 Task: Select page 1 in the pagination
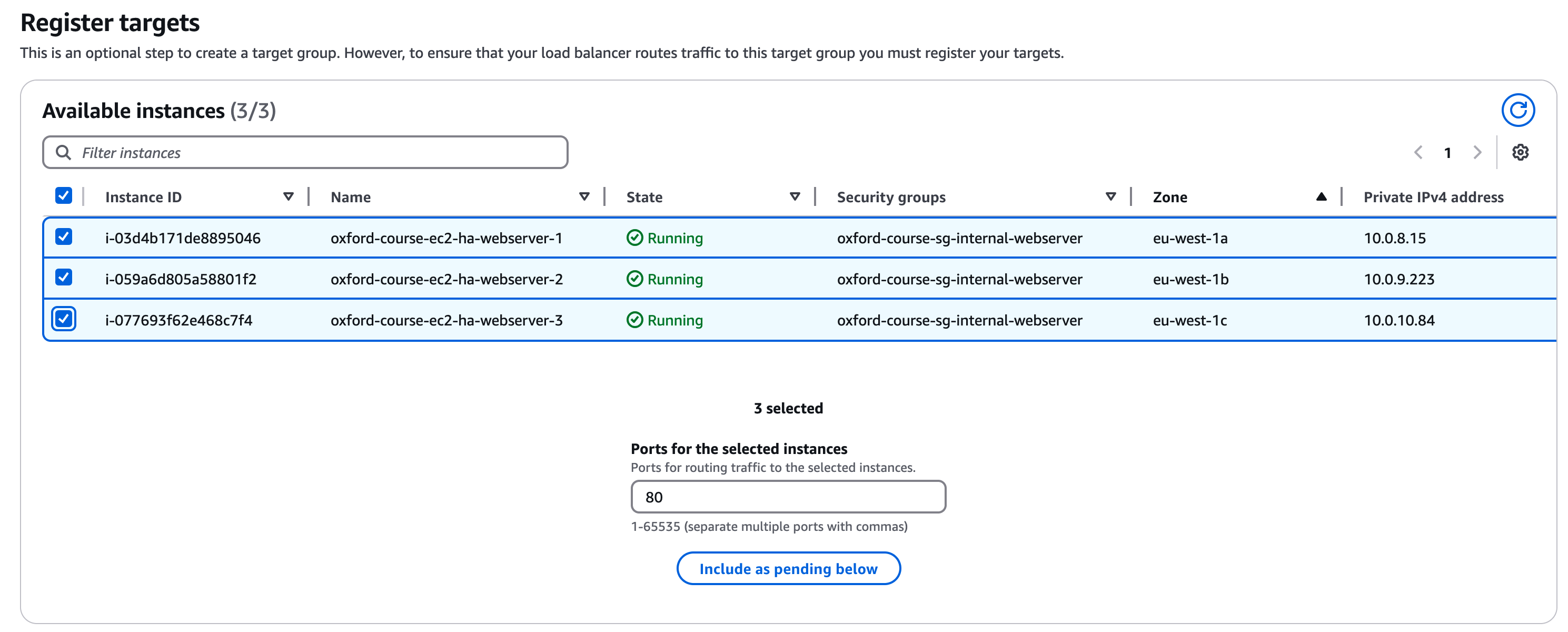tap(1448, 152)
